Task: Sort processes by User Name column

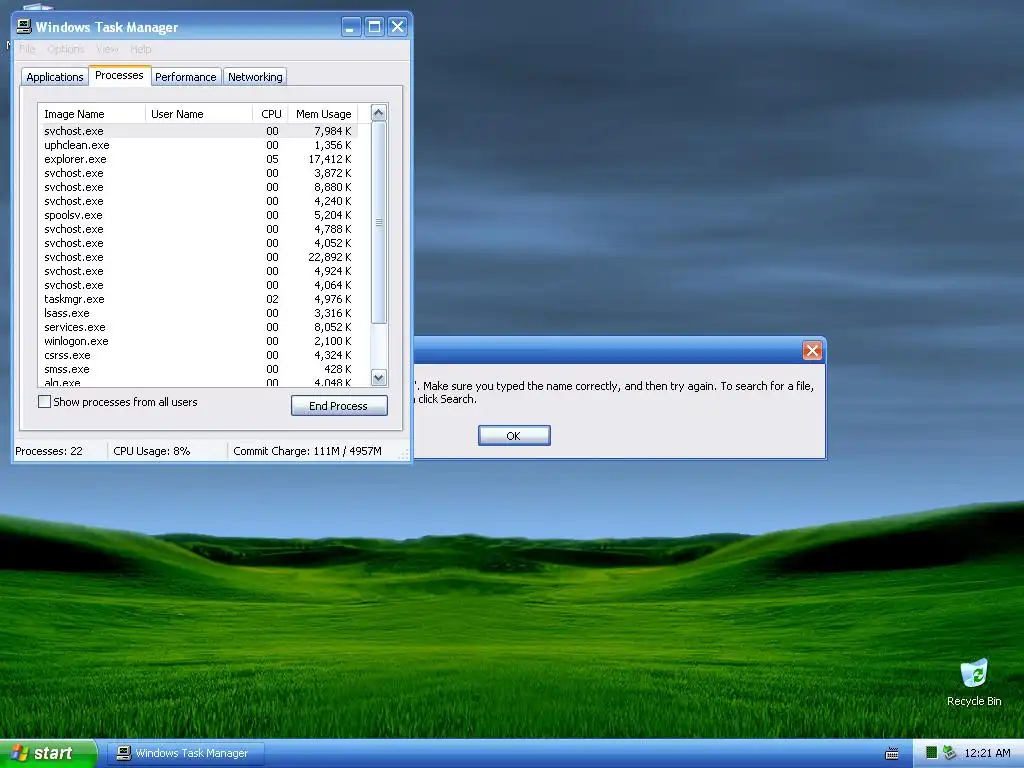Action: (199, 114)
